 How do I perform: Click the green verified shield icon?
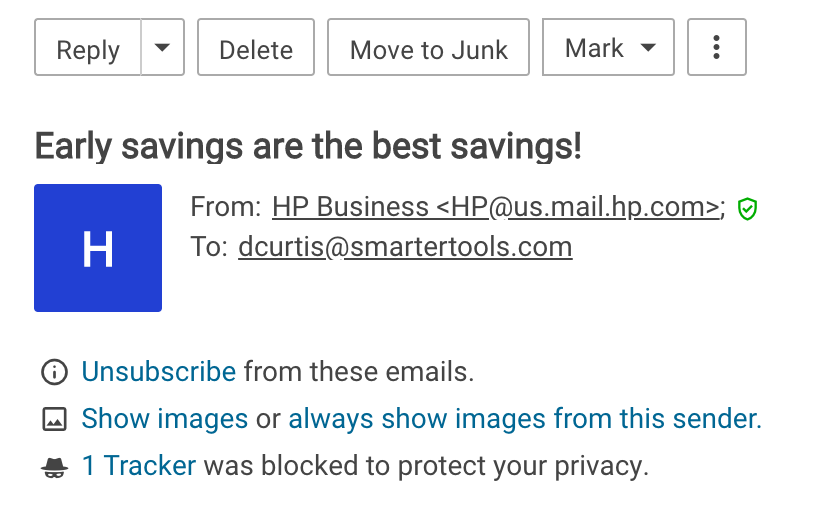point(747,208)
